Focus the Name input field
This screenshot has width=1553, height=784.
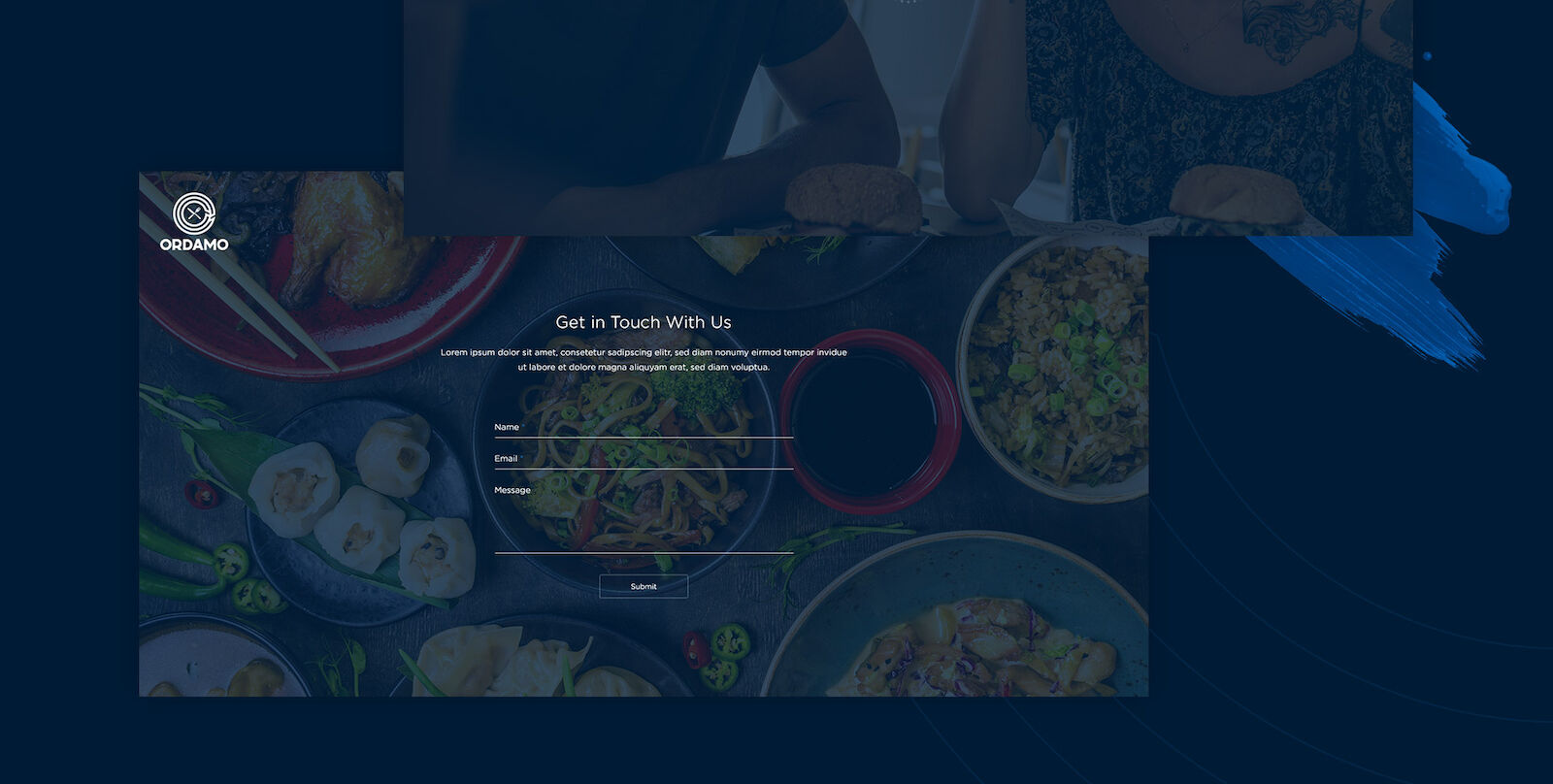pos(644,427)
